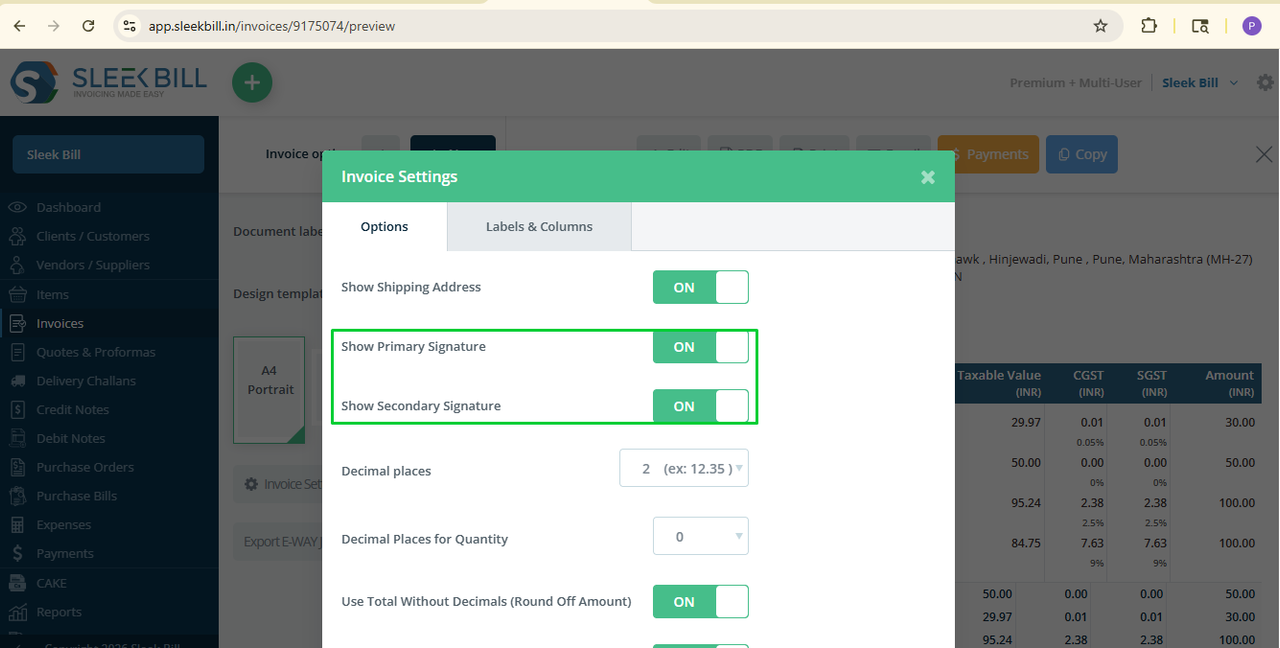Expand the Sleek Bill account dropdown
Screen dimensions: 1280x648
1200,83
